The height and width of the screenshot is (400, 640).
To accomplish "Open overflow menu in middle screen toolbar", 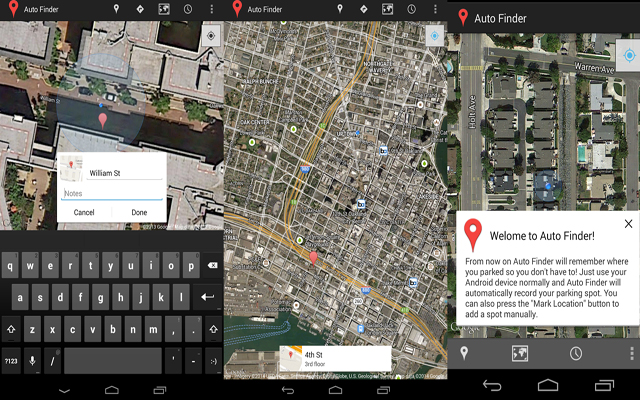I will click(x=435, y=9).
